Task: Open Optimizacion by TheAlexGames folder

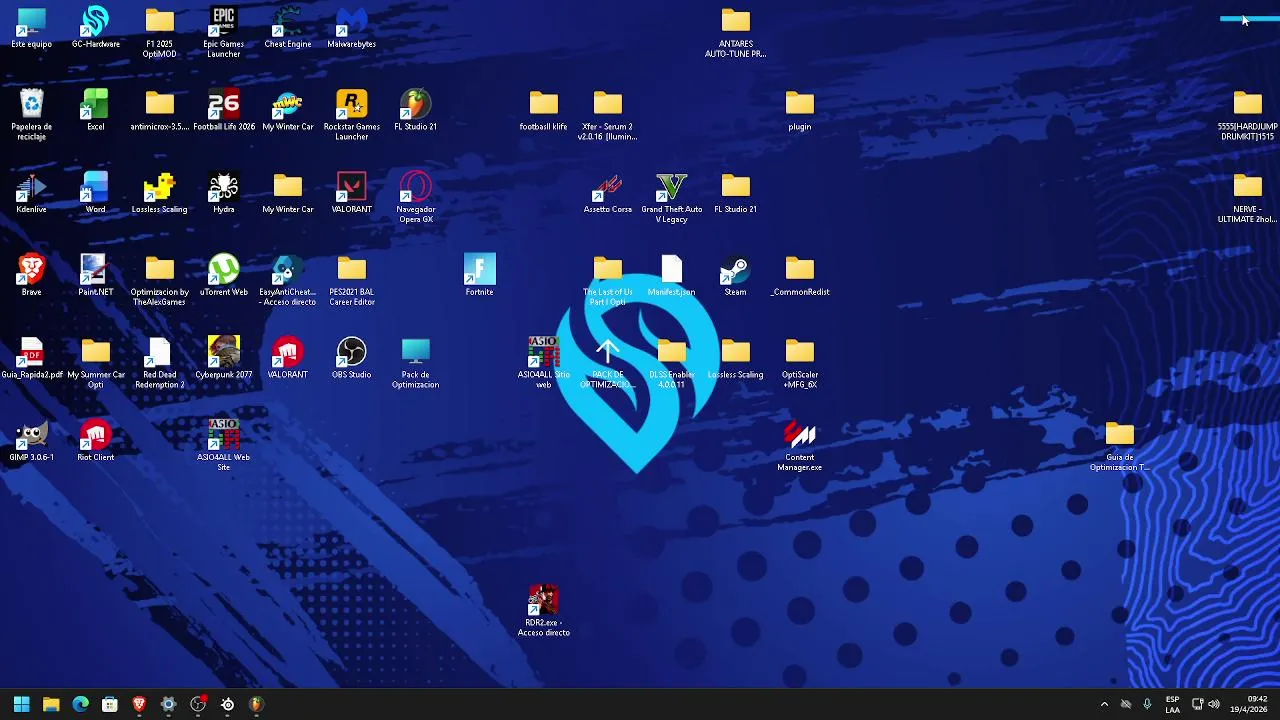Action: (x=159, y=280)
